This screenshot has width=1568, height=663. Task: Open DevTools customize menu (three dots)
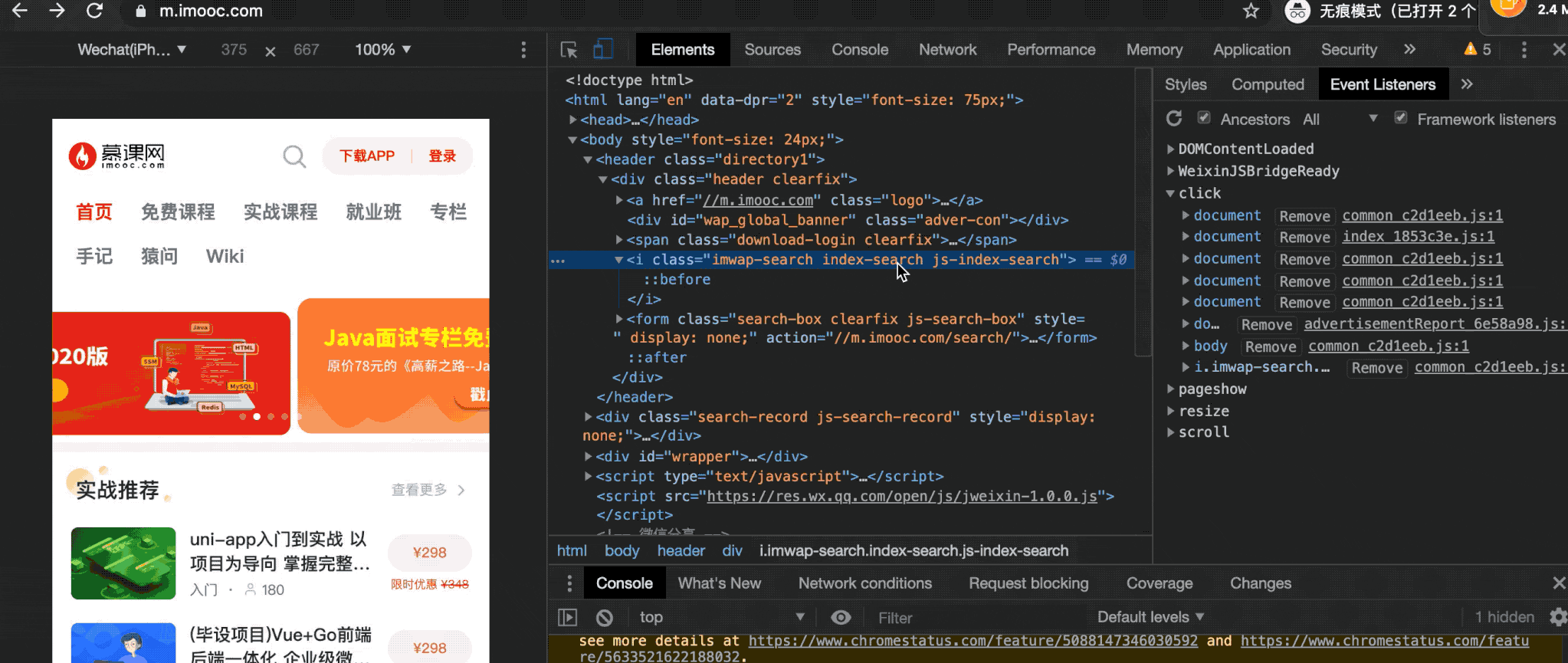1524,50
